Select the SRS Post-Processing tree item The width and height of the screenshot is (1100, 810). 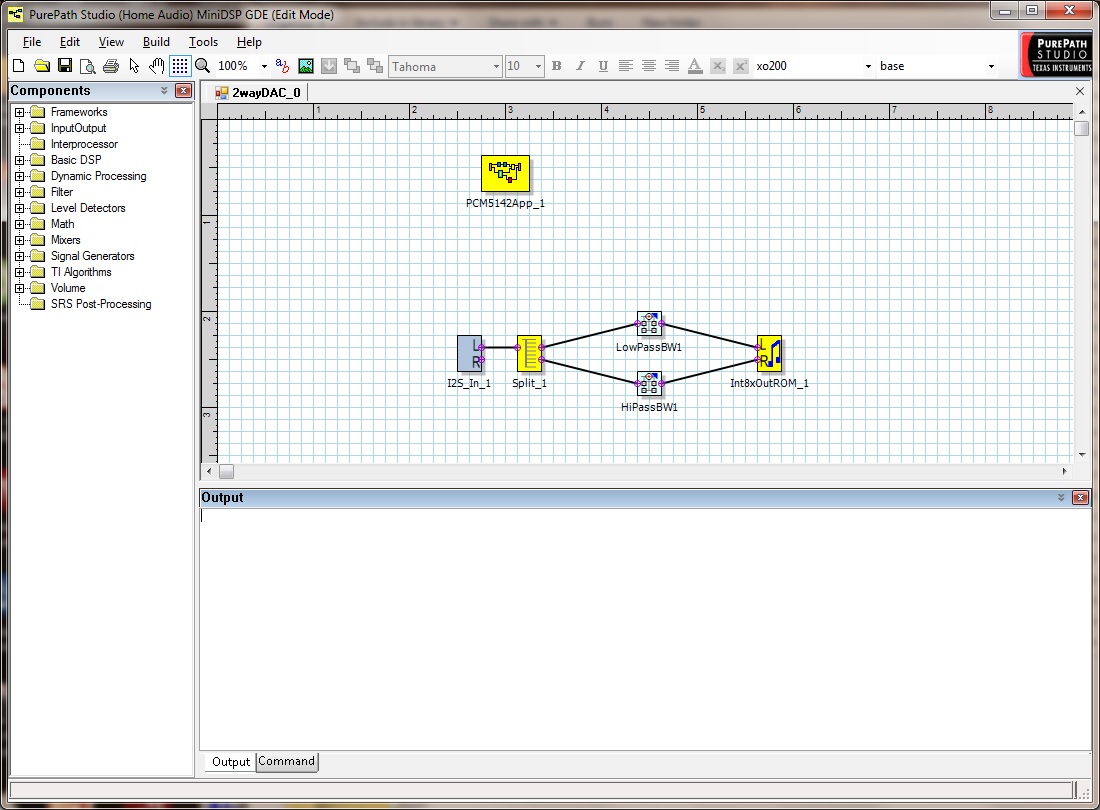100,304
